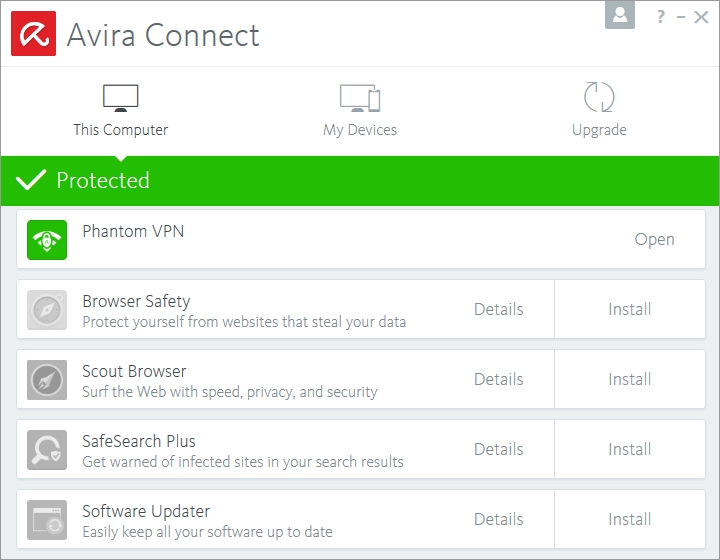Screen dimensions: 720x560
Task: Show Details for Scout Browser
Action: coord(498,379)
